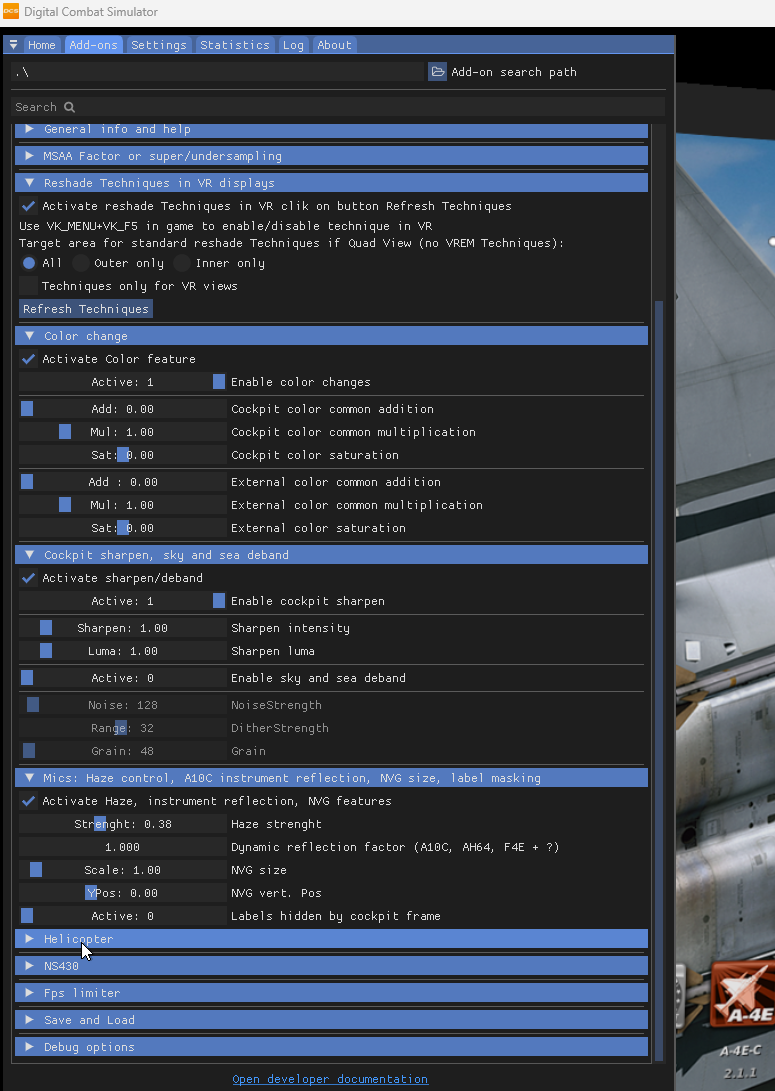This screenshot has width=775, height=1091.
Task: Click the NVG size scale slider
Action: tap(122, 870)
